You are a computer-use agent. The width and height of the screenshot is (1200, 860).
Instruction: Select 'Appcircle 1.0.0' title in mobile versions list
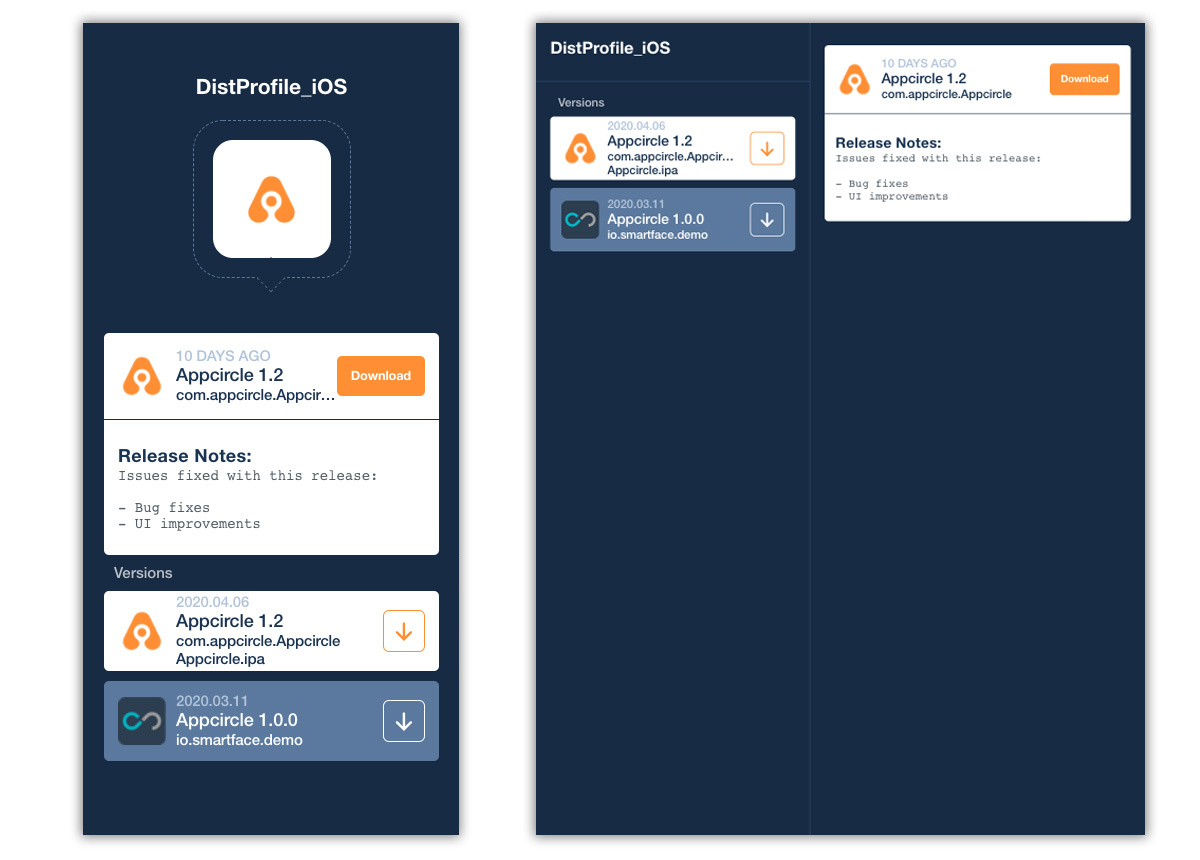(237, 720)
